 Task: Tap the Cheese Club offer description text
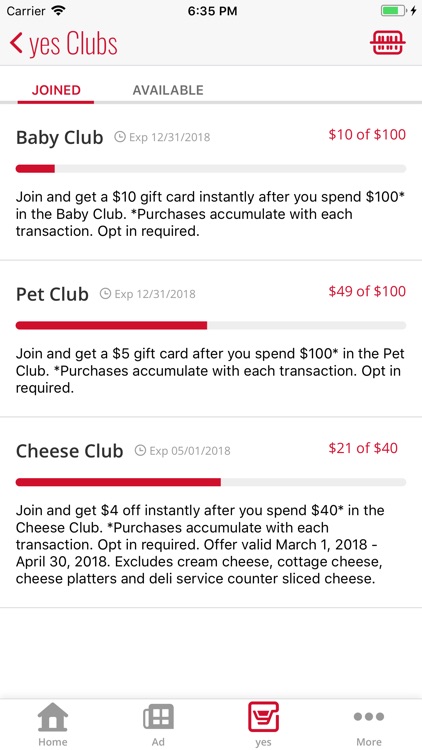click(200, 544)
